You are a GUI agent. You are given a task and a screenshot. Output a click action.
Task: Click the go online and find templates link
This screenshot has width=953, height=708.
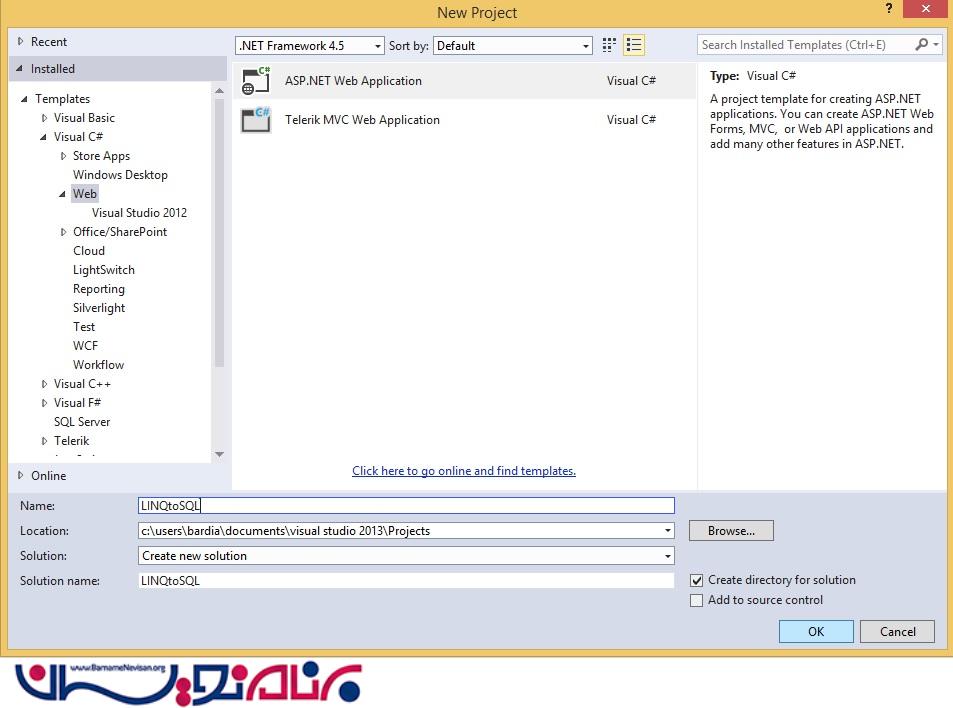click(x=464, y=471)
